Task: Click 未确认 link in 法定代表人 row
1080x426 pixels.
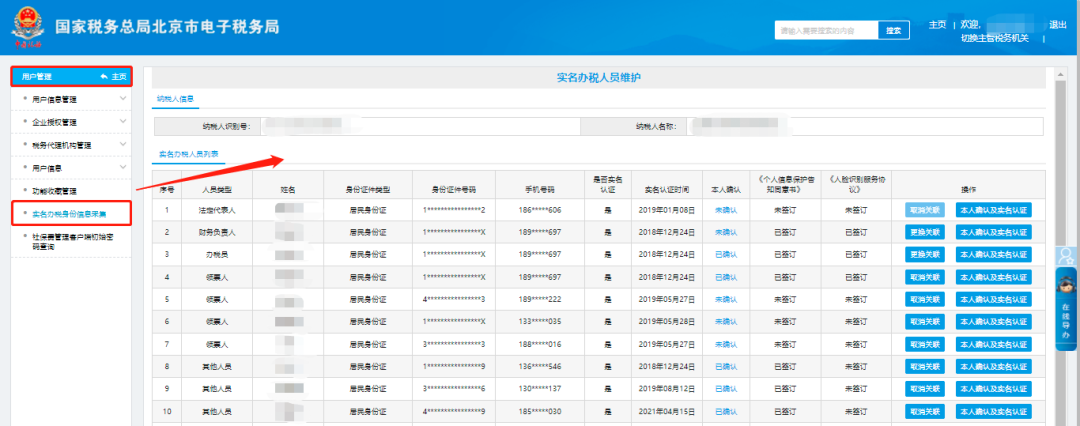Action: (x=726, y=210)
